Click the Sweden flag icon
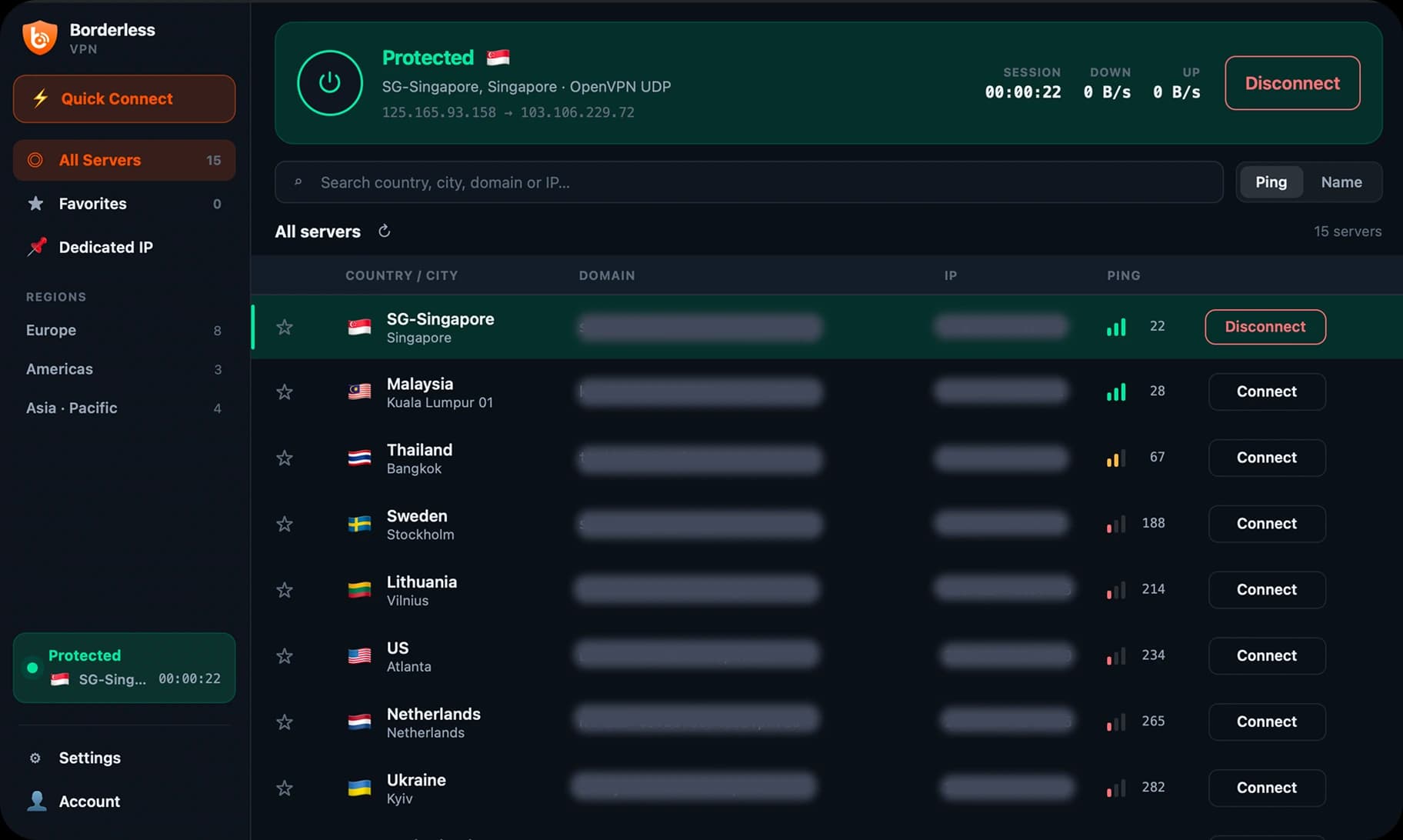Screen dimensions: 1403x840 (x=359, y=524)
